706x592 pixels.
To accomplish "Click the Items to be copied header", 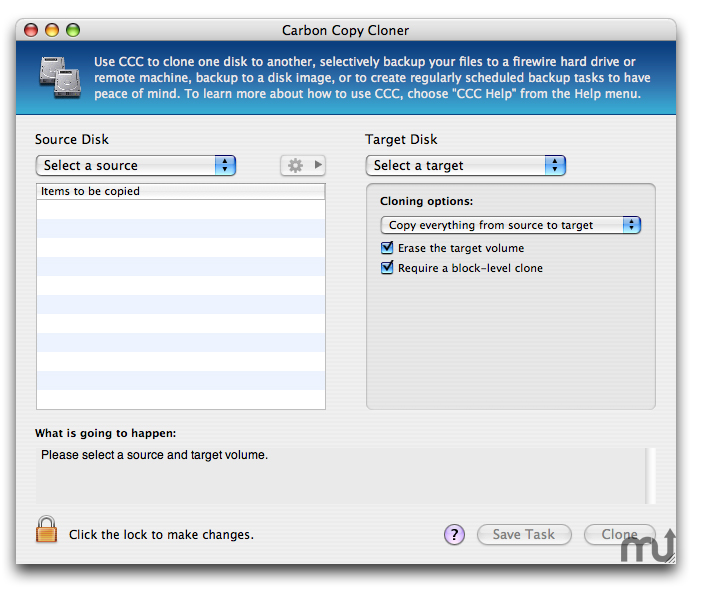I will (181, 191).
